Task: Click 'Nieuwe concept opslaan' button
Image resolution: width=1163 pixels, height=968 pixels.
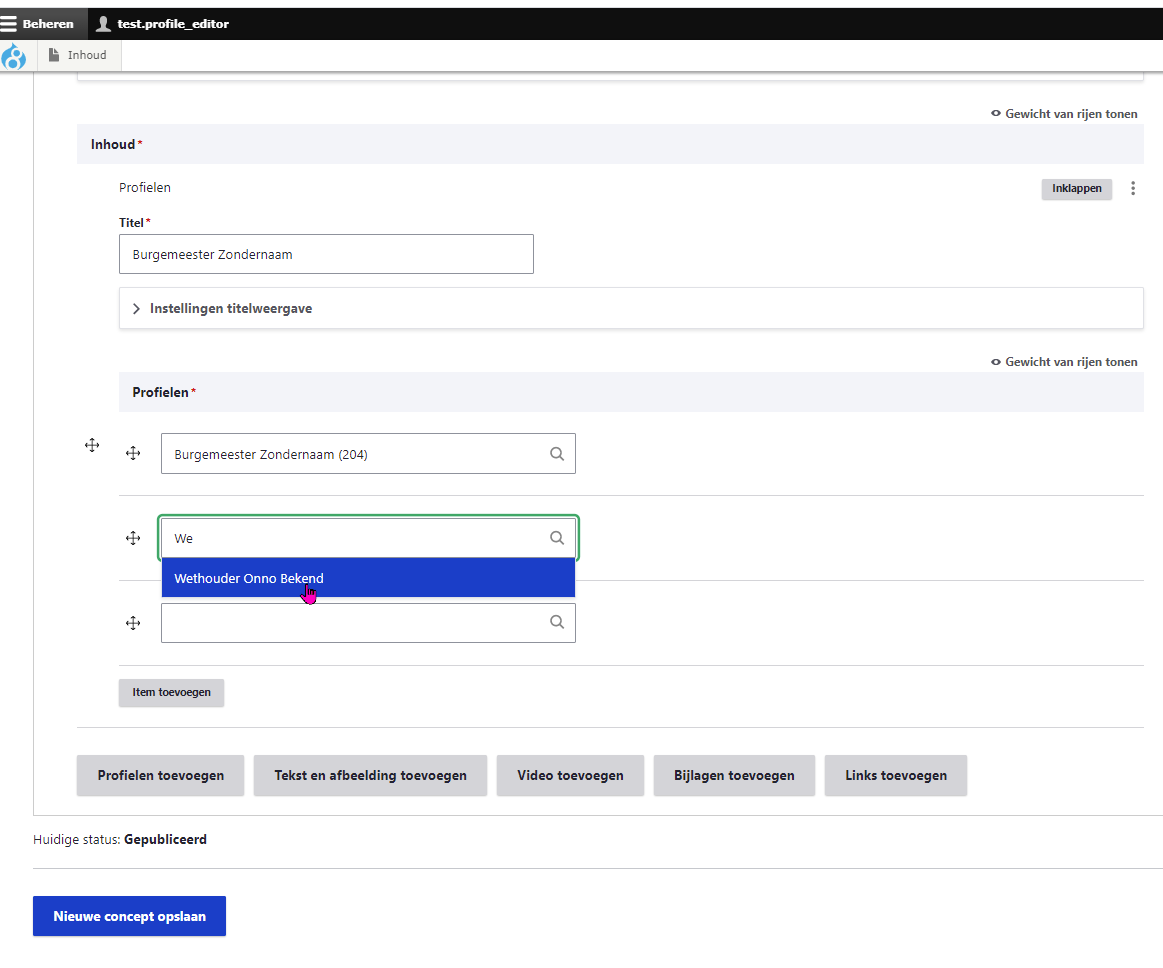Action: click(129, 916)
